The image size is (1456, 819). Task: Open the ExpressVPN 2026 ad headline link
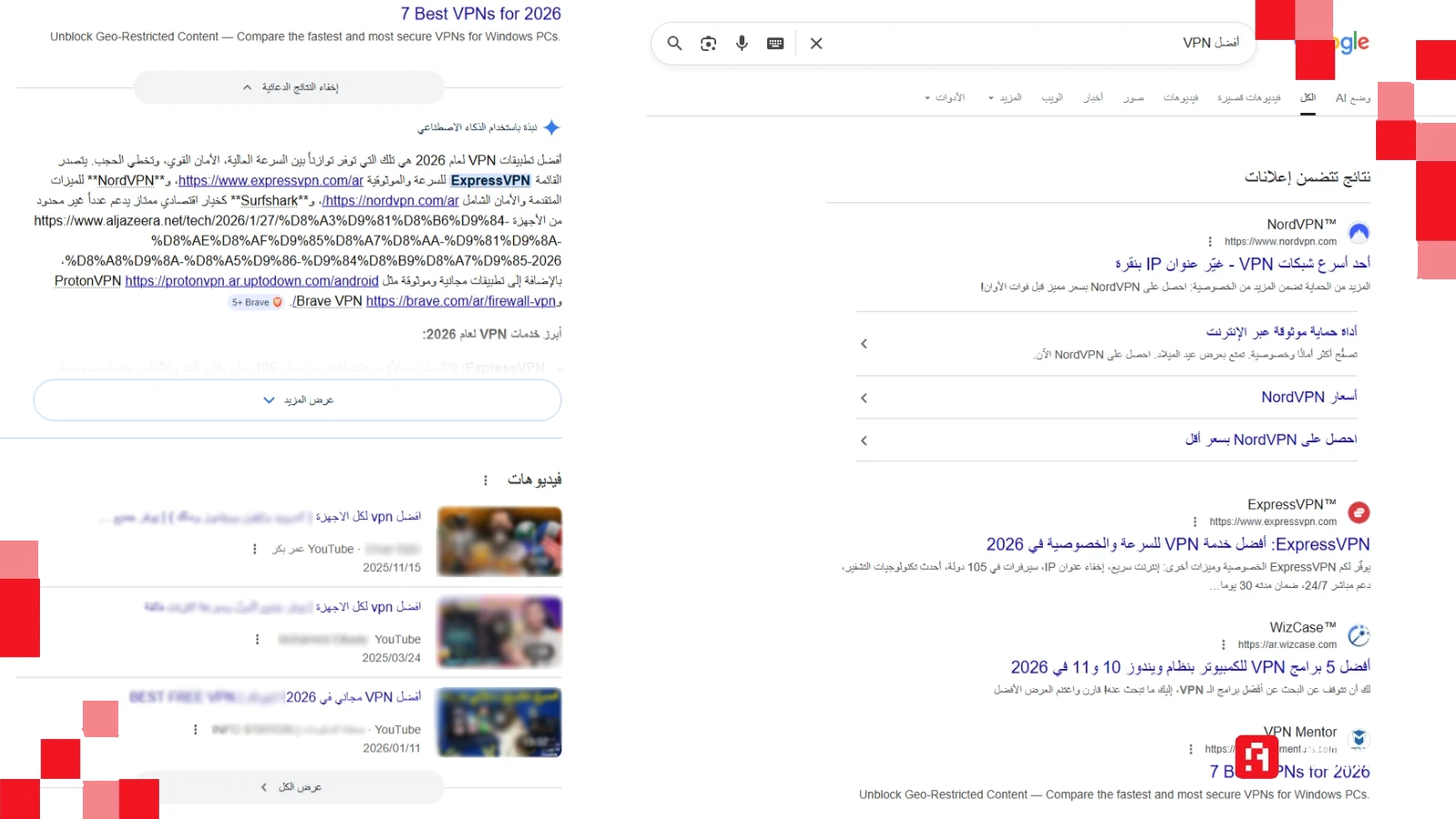click(1178, 544)
